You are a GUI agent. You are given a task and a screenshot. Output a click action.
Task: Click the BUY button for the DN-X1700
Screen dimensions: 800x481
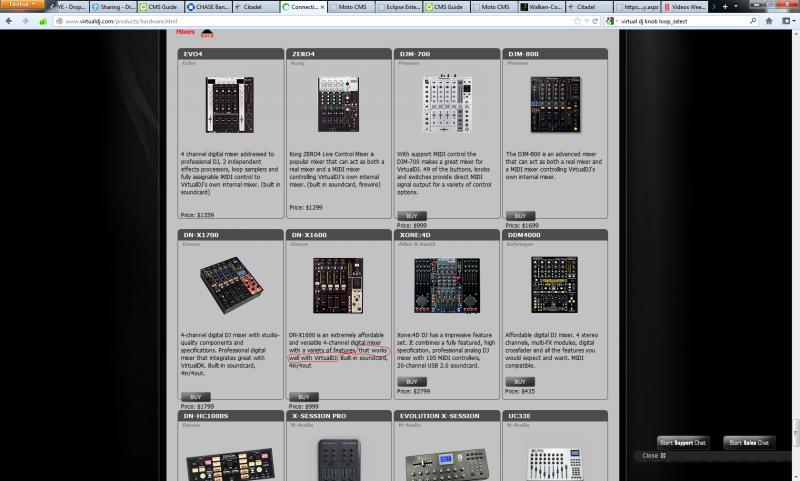click(195, 397)
